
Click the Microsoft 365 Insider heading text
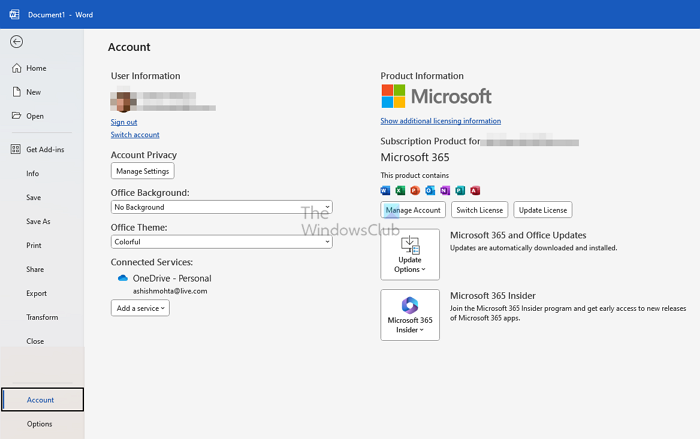pos(492,296)
